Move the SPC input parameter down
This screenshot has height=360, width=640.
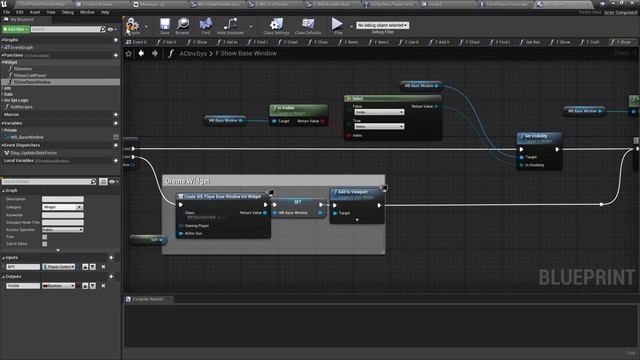click(x=93, y=267)
